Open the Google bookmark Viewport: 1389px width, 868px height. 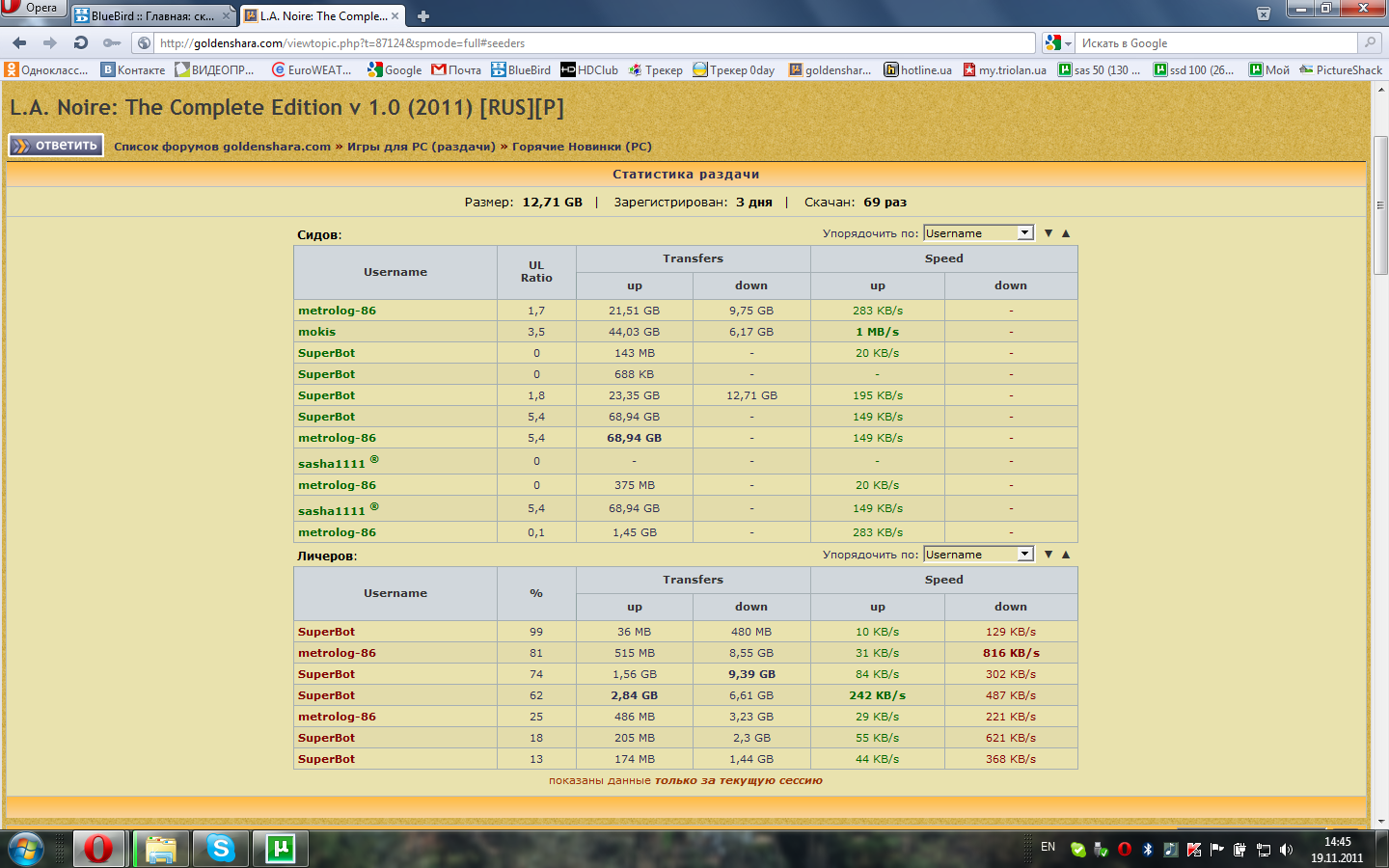pos(395,69)
